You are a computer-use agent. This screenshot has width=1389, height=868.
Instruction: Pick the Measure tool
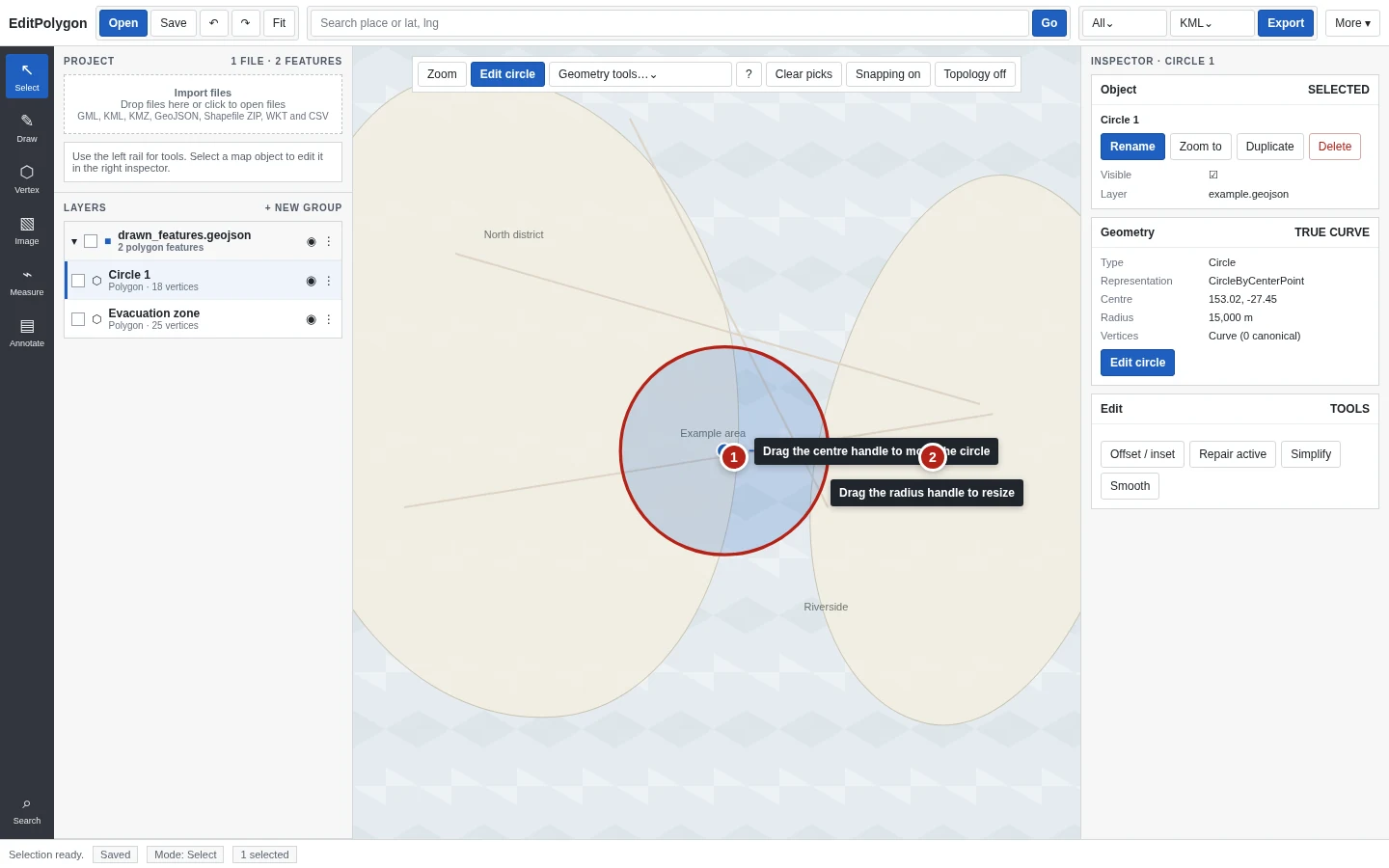click(x=27, y=281)
